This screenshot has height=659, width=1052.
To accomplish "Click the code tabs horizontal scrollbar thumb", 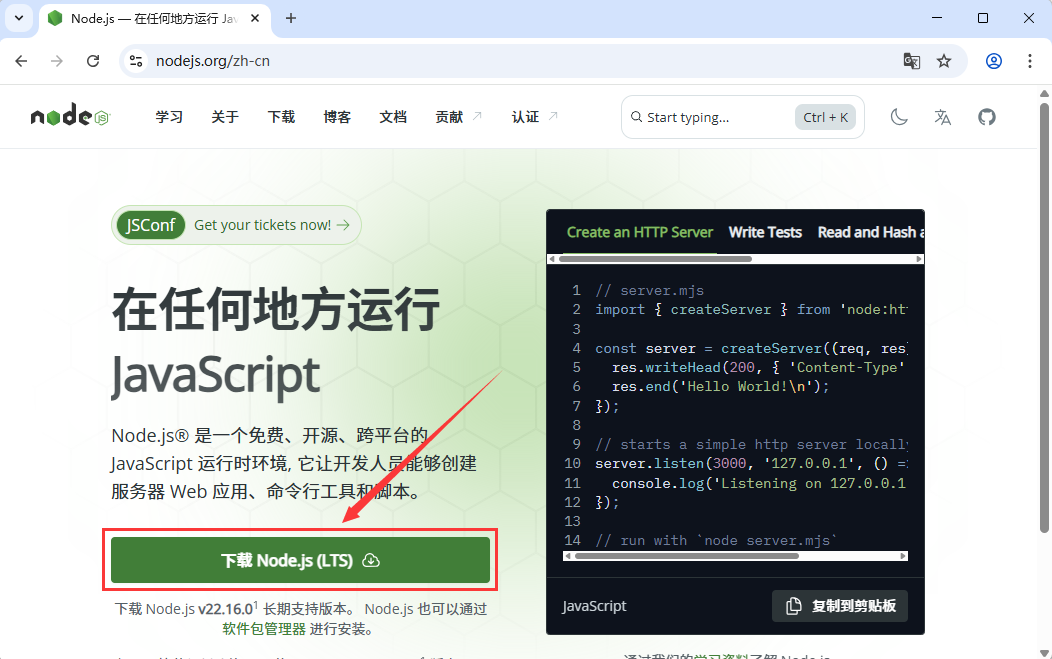I will tap(655, 259).
